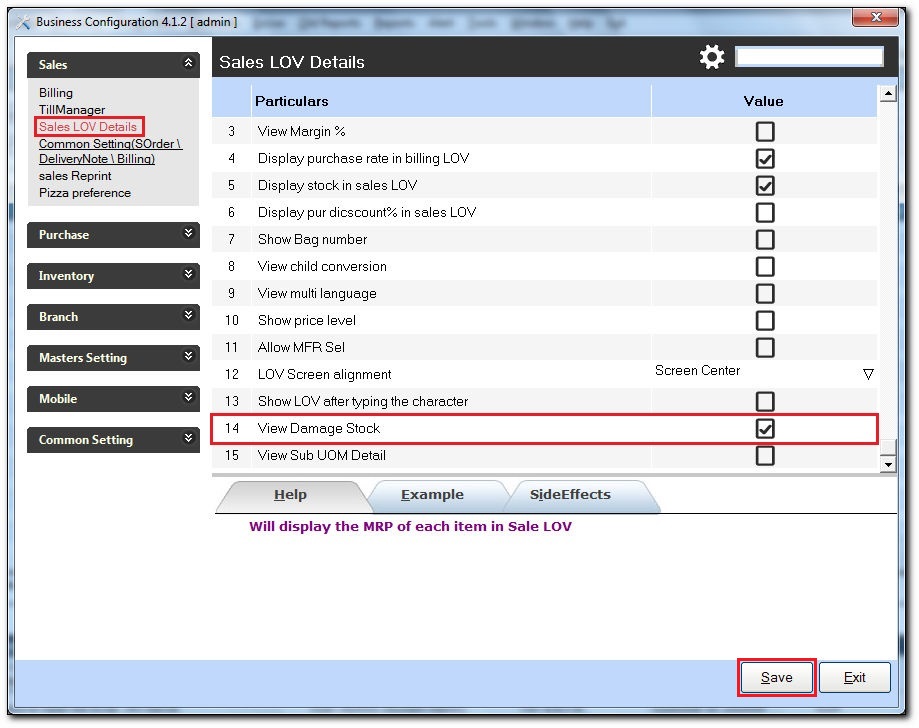Select row 3 View Margin % text

[x=301, y=131]
